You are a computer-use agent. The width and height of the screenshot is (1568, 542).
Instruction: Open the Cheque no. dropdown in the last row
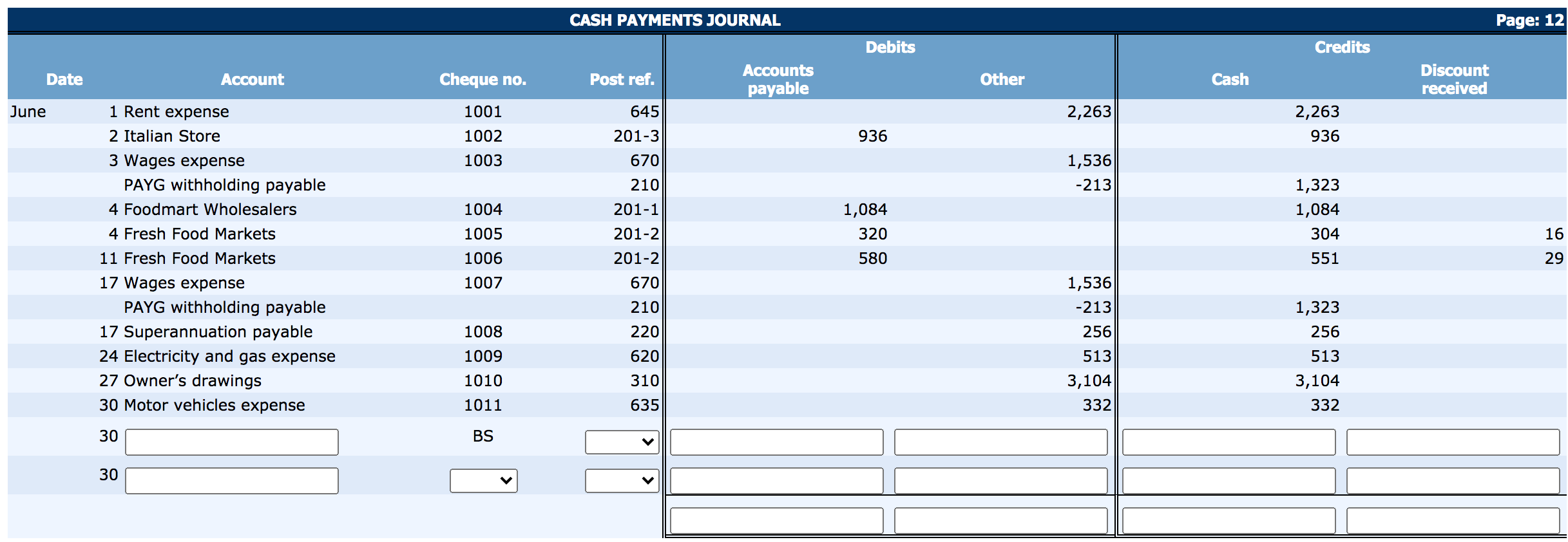483,480
